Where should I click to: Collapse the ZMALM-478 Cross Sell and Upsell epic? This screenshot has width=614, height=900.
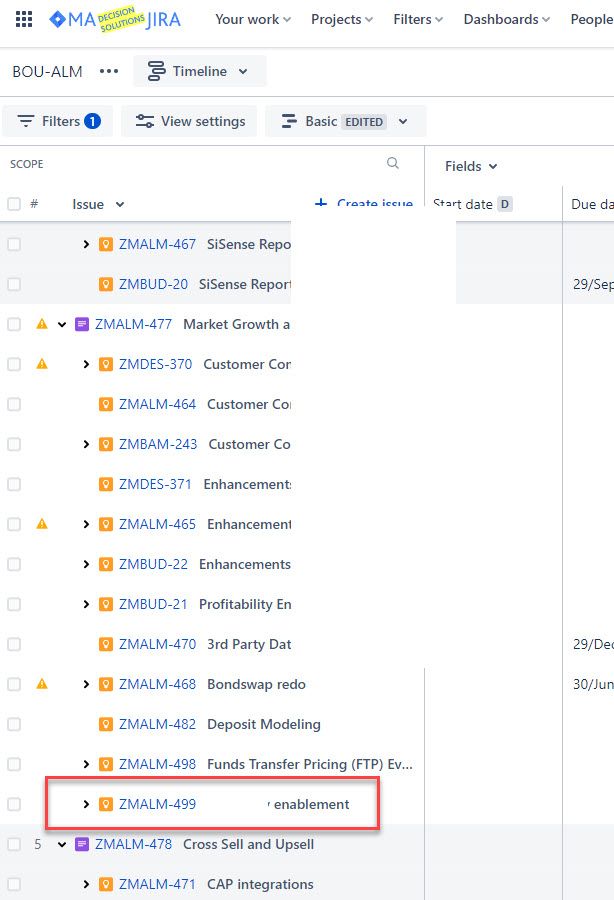[62, 844]
